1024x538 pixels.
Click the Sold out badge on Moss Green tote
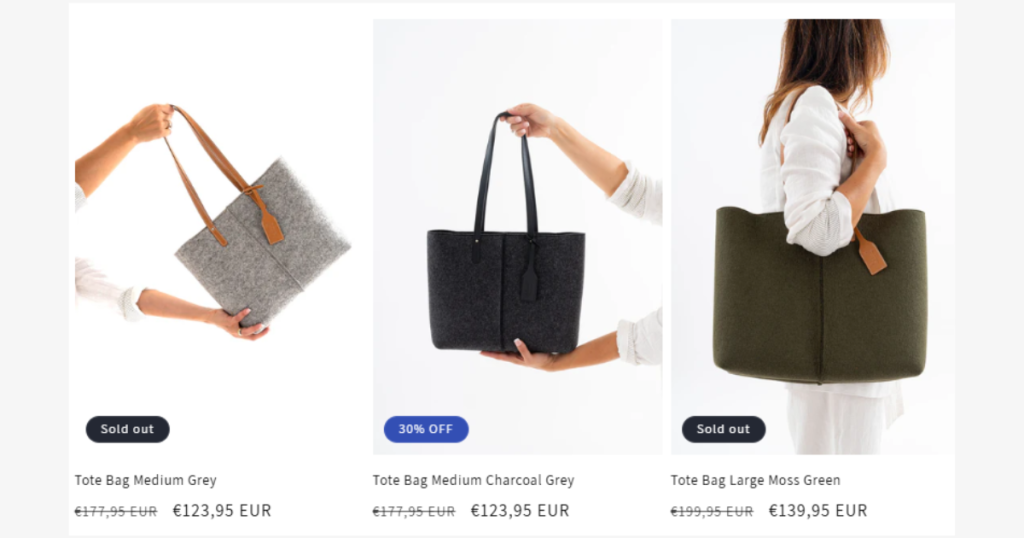(724, 429)
